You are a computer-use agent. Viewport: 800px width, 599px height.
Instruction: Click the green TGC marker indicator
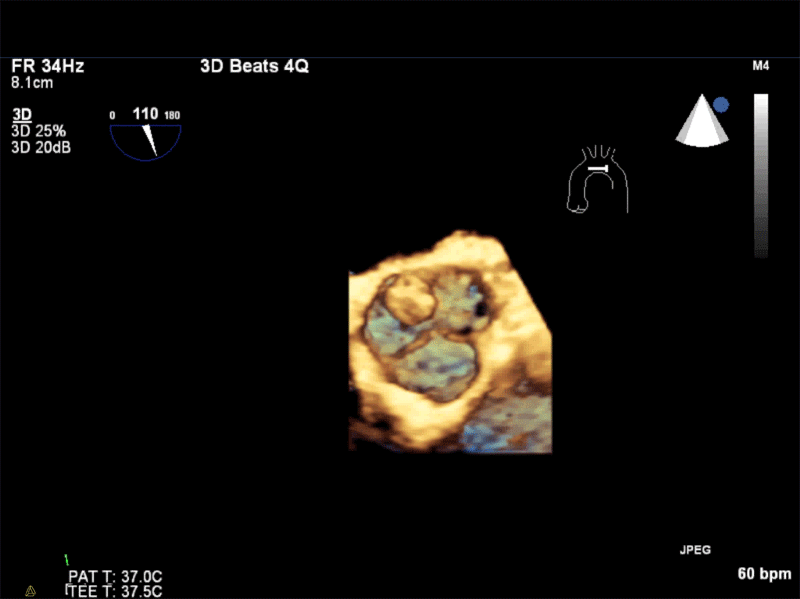[x=66, y=558]
